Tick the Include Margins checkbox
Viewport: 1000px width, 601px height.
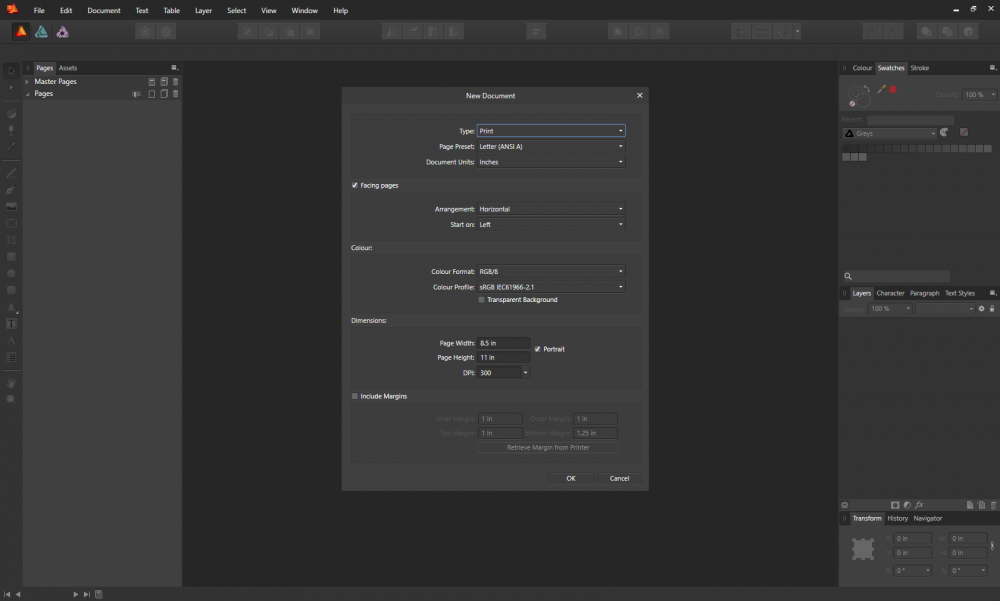click(x=355, y=396)
